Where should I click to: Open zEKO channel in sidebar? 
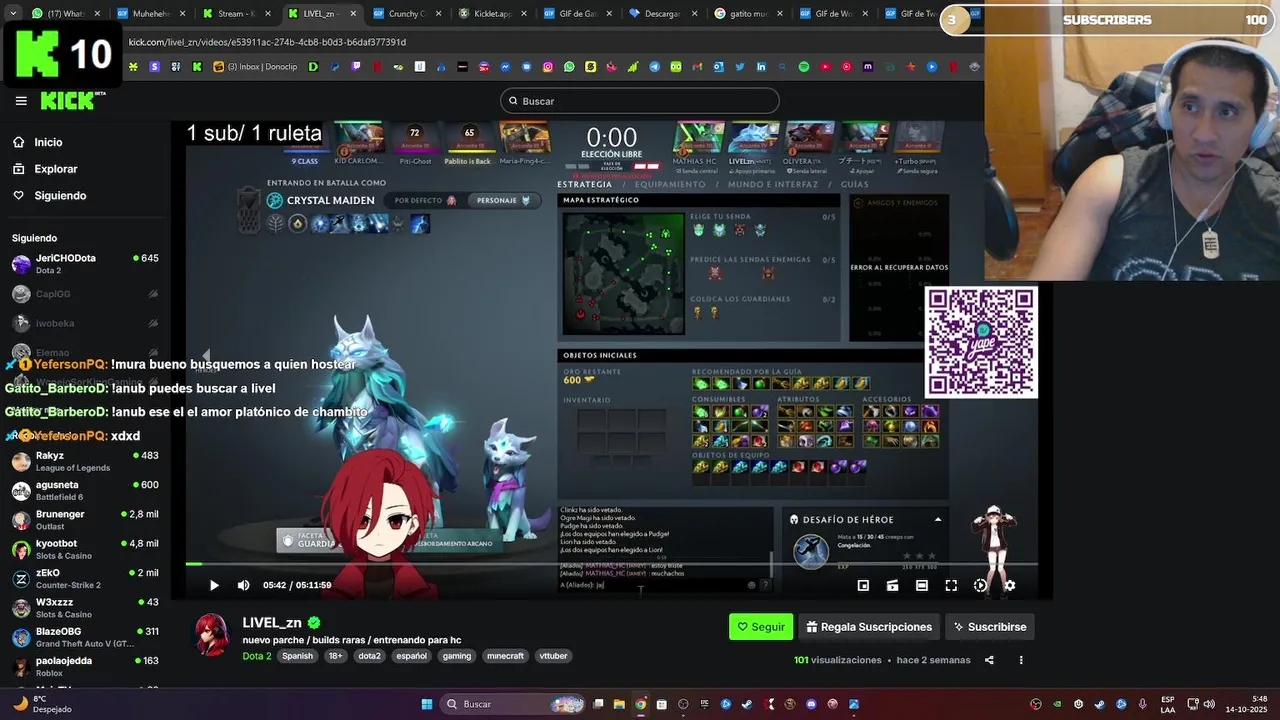[x=85, y=578]
